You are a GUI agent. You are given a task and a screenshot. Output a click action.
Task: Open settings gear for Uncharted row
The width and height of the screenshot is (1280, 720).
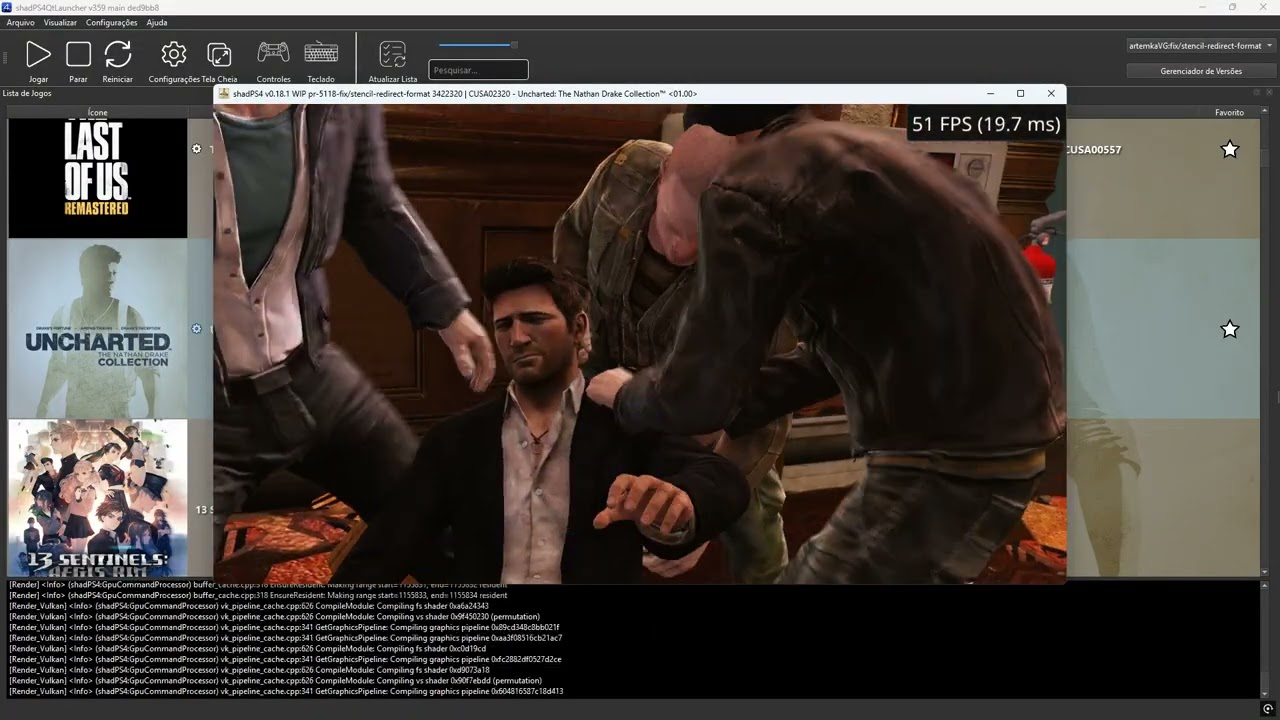pyautogui.click(x=197, y=328)
